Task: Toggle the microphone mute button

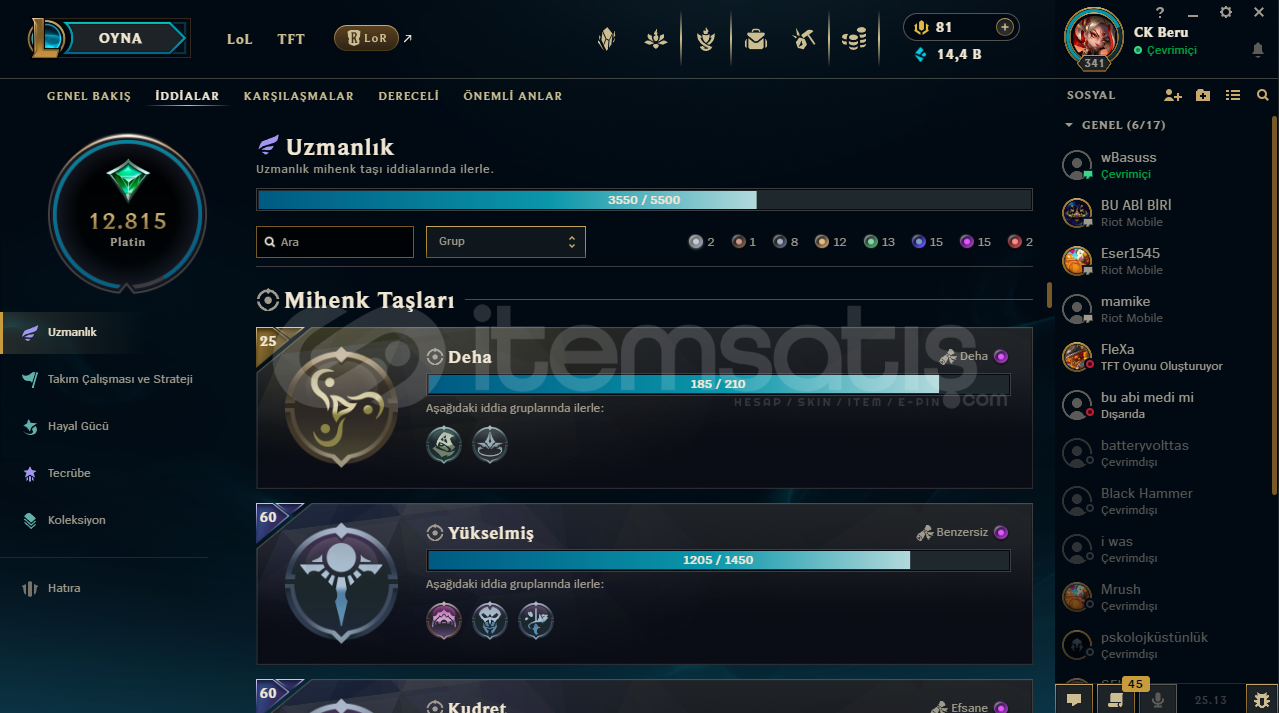Action: pos(1158,700)
